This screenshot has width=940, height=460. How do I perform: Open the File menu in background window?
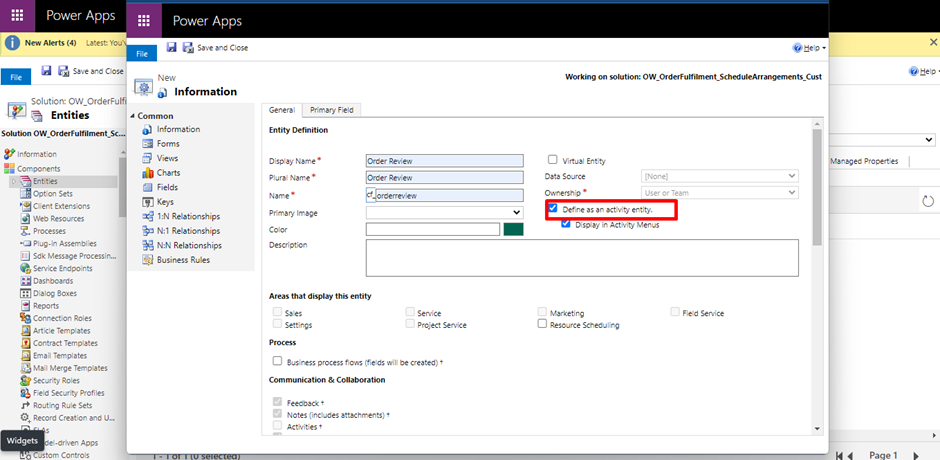coord(16,77)
